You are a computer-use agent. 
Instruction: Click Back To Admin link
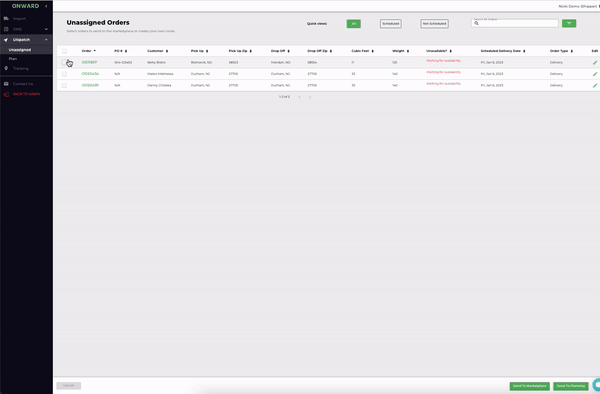pyautogui.click(x=26, y=94)
